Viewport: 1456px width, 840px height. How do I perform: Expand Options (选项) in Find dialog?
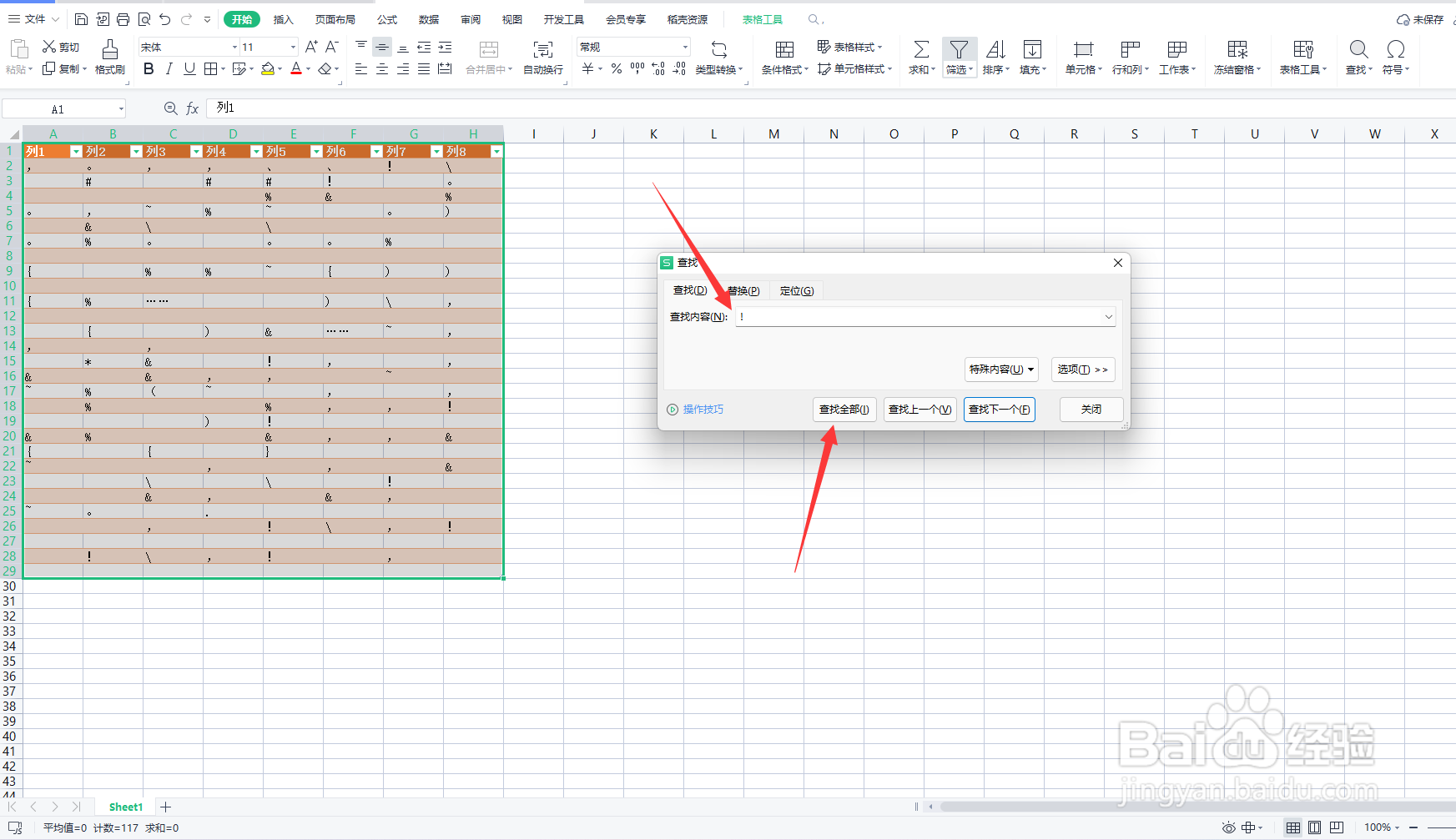[1083, 369]
